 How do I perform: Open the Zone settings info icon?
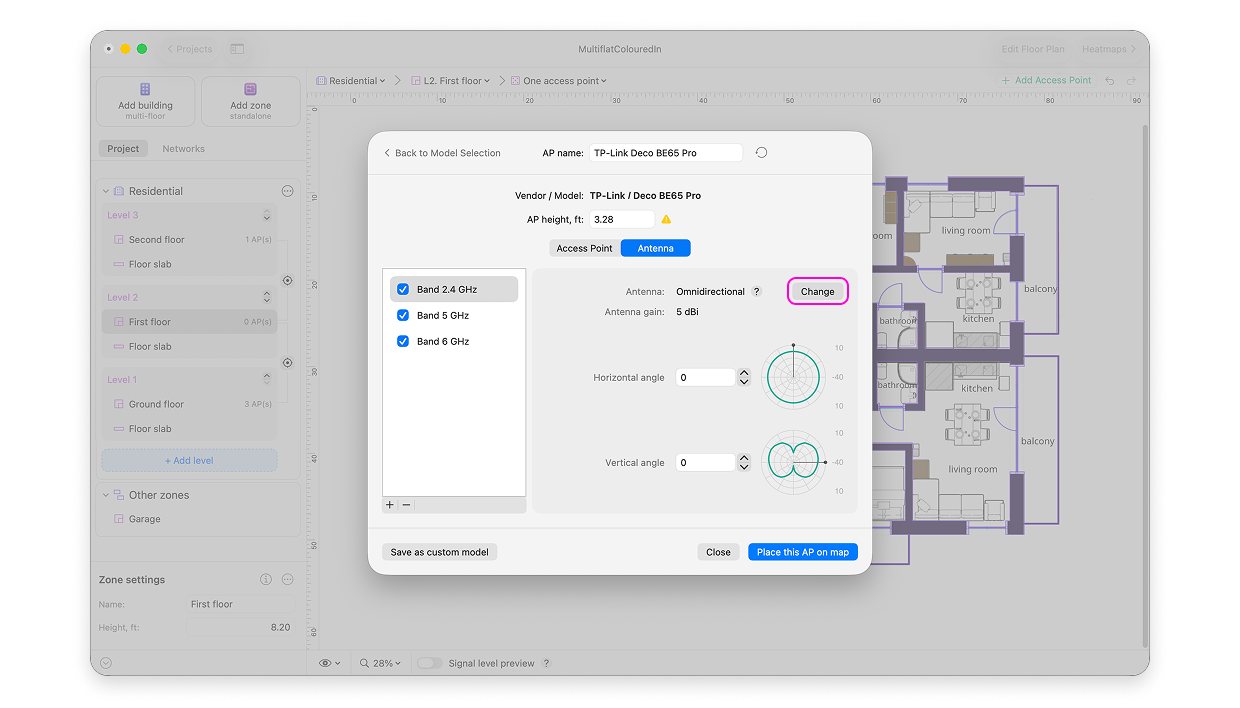(x=266, y=580)
